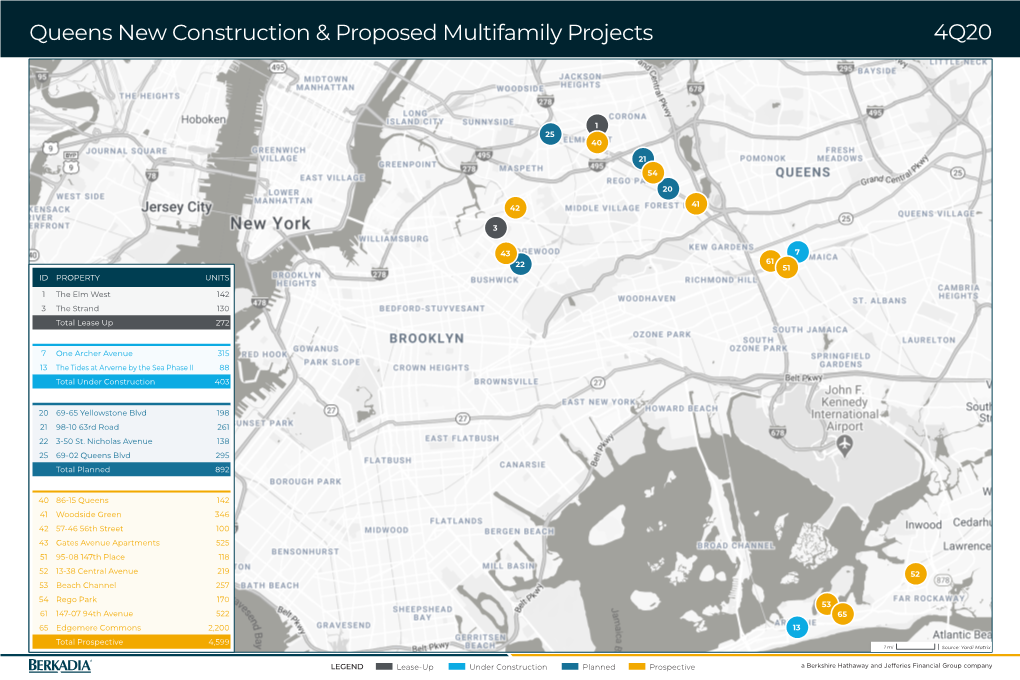
Task: Click the Edgemere Commons property row
Action: click(x=132, y=628)
